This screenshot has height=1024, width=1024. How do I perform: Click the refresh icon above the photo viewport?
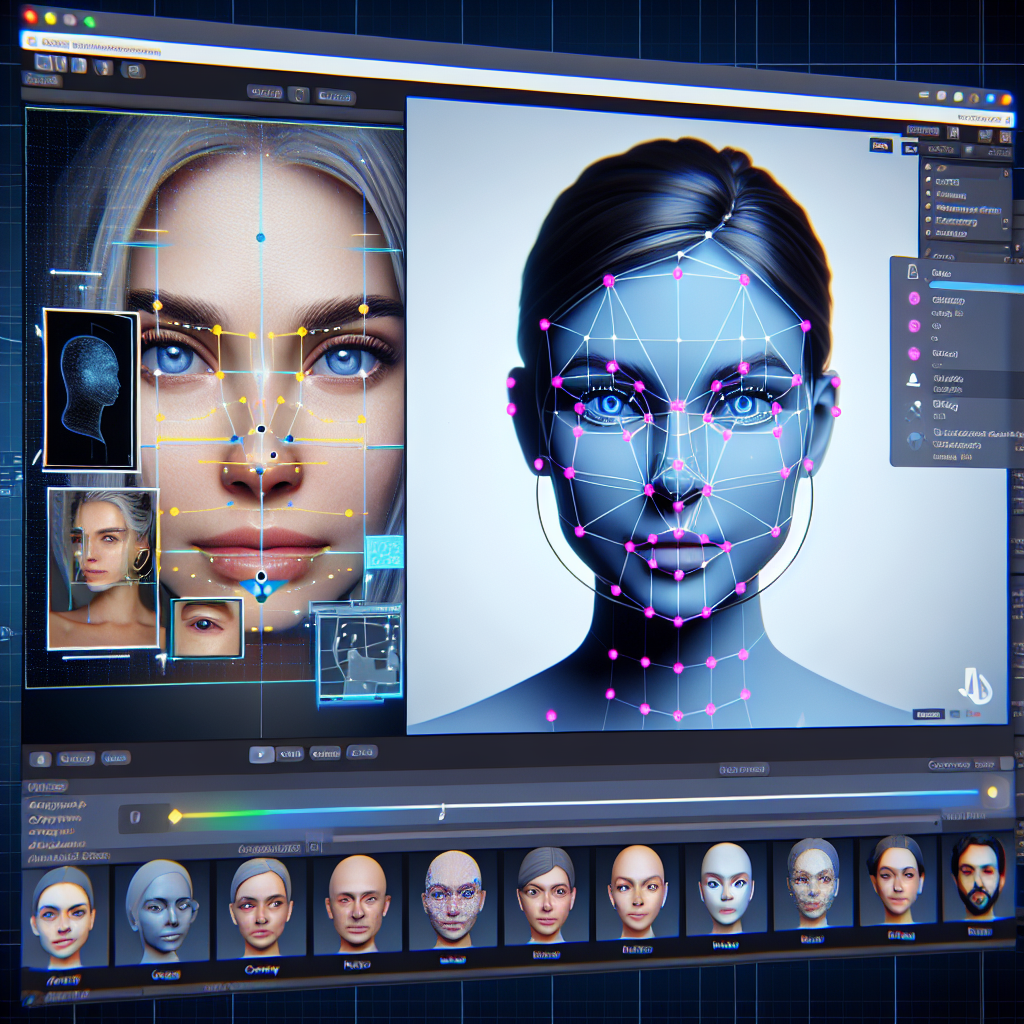click(297, 95)
